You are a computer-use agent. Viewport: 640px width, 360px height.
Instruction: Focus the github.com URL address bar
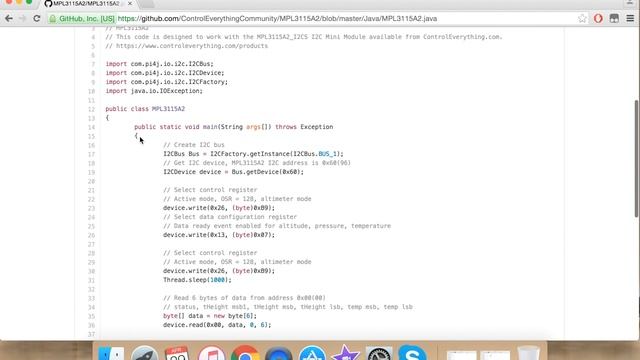[x=277, y=19]
